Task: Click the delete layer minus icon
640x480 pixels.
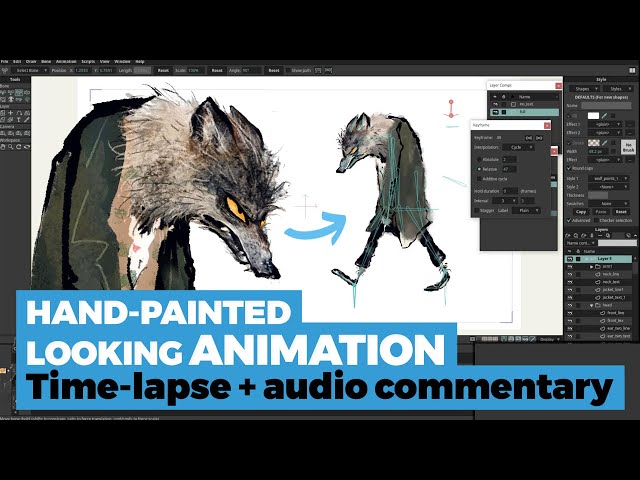Action: tap(600, 236)
